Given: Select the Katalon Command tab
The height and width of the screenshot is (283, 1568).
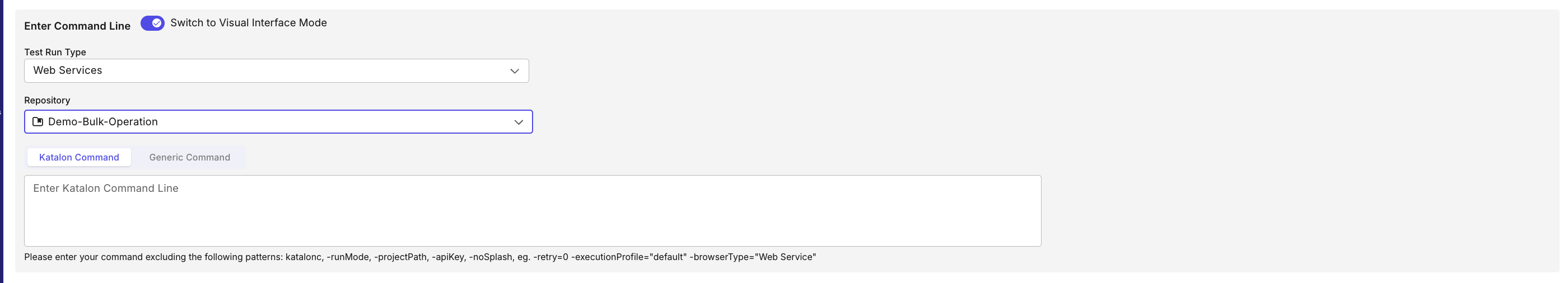Looking at the screenshot, I should click(x=79, y=157).
